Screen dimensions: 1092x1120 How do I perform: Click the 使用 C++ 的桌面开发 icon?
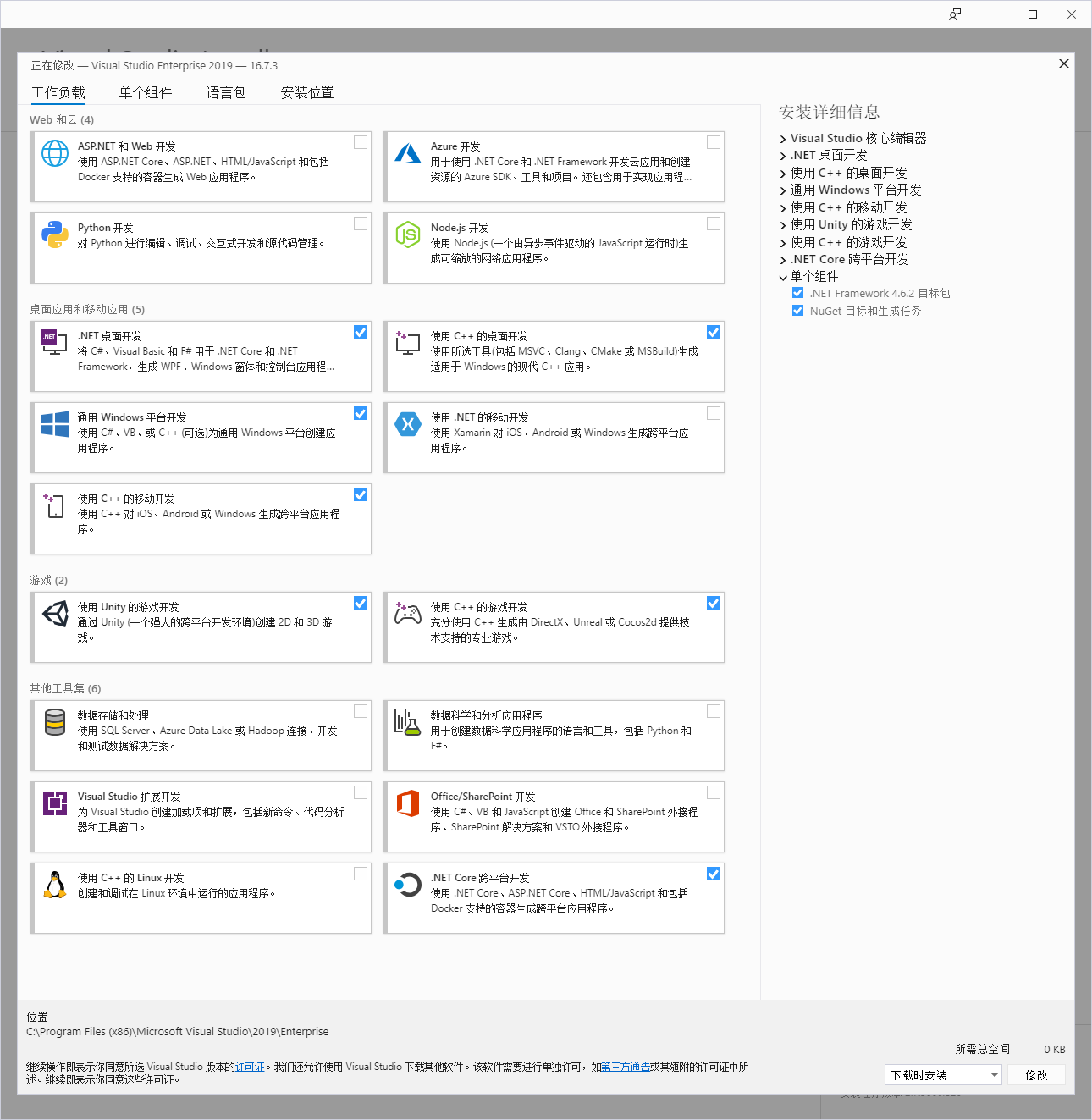(x=408, y=342)
